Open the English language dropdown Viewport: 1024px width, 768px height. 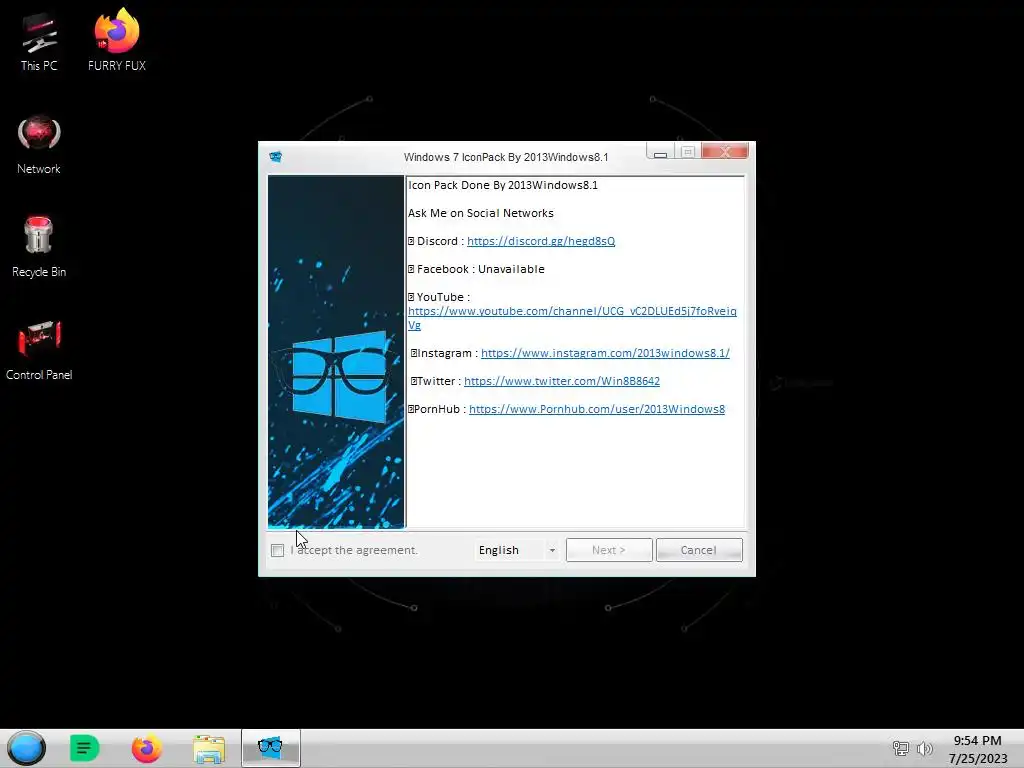pyautogui.click(x=517, y=550)
